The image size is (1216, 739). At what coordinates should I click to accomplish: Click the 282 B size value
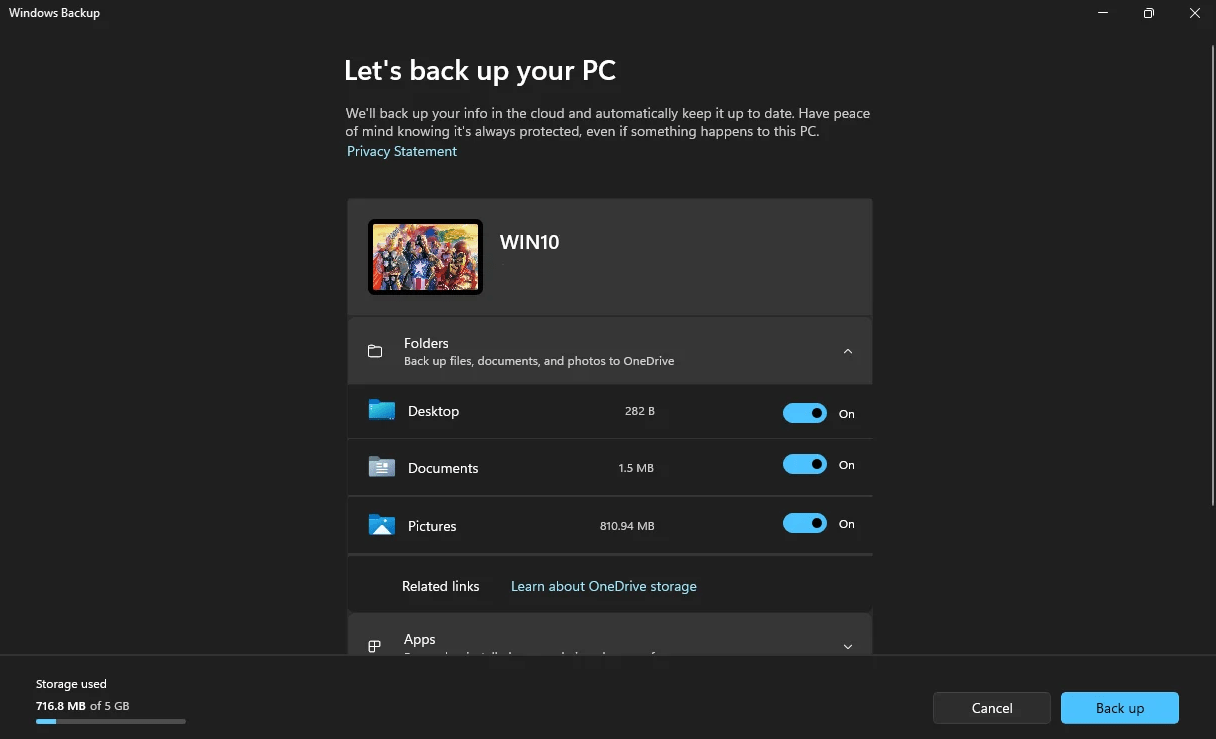coord(639,411)
